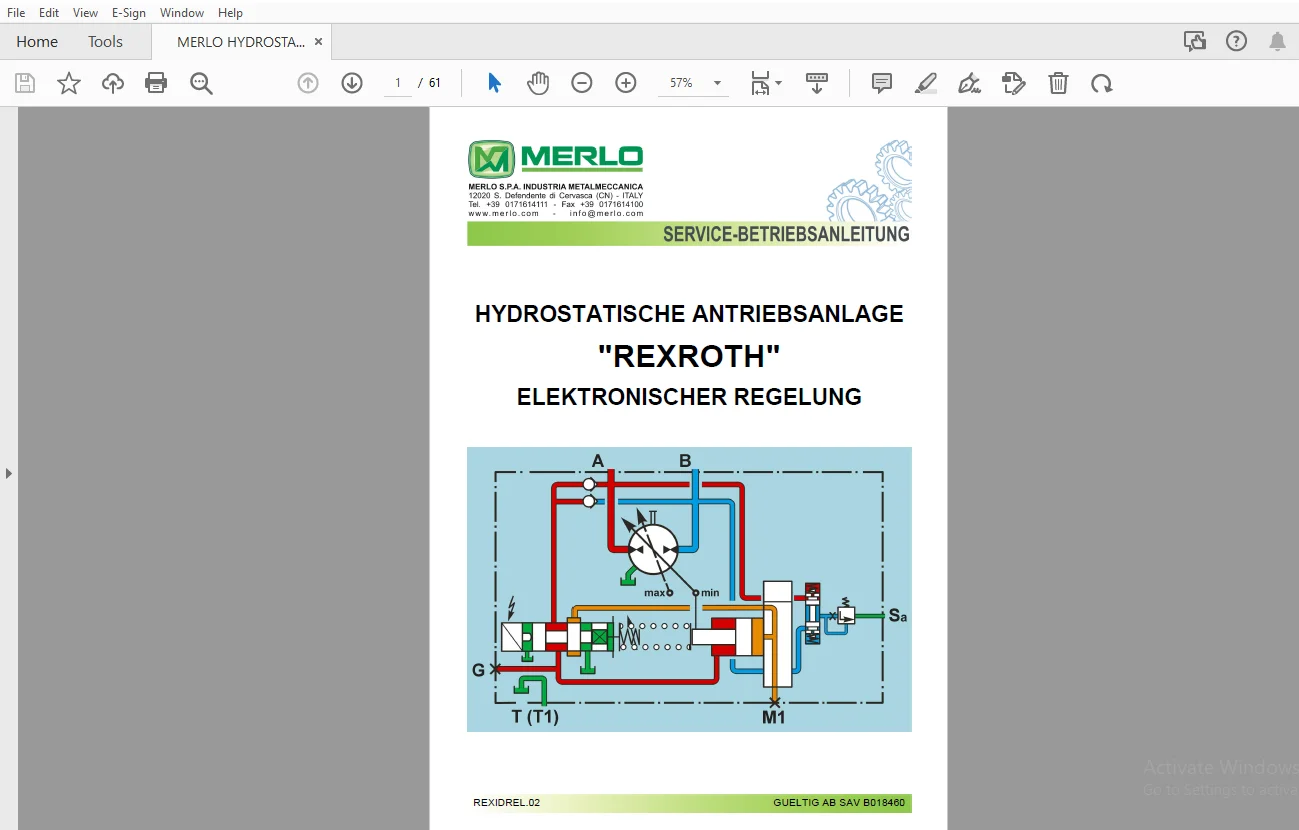Open the Help menu
This screenshot has height=830, width=1299.
(x=230, y=13)
